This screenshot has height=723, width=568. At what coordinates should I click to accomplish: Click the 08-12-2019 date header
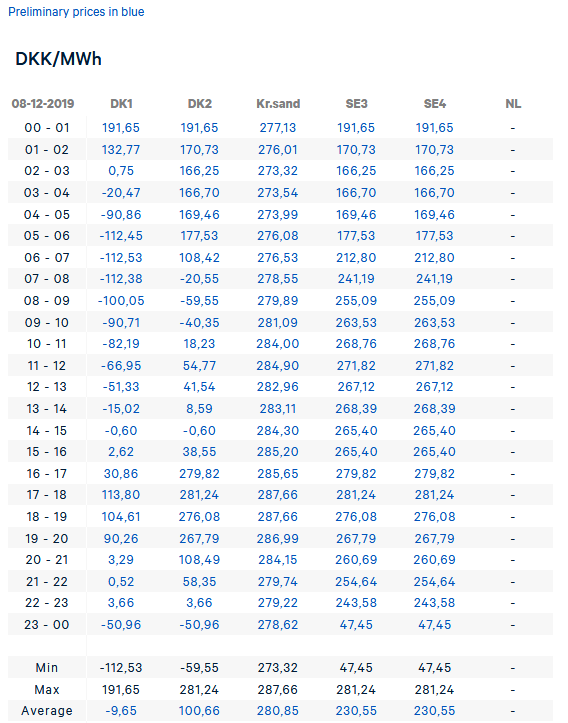[43, 104]
